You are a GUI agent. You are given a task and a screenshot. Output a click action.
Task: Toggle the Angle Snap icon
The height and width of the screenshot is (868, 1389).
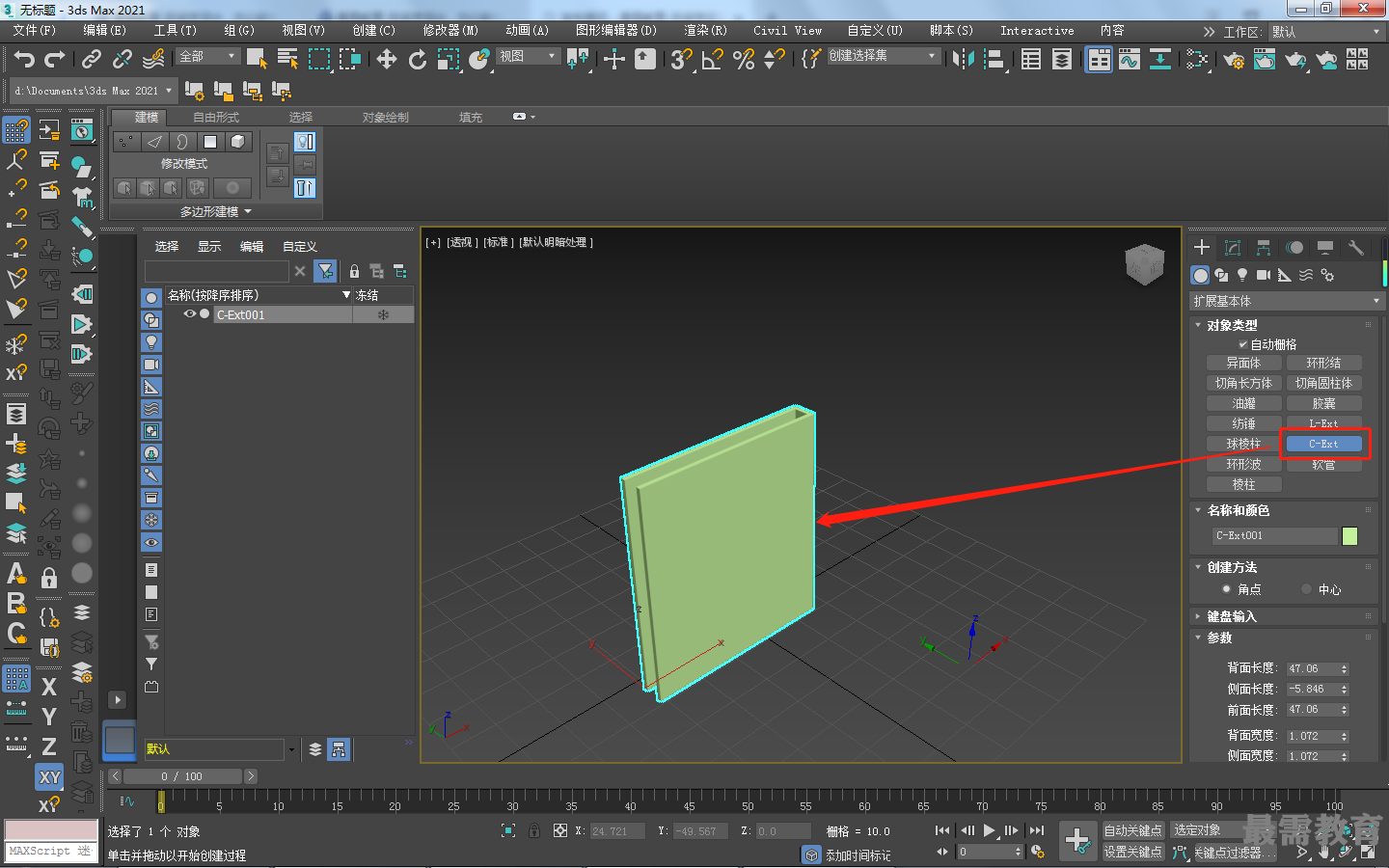[x=713, y=60]
